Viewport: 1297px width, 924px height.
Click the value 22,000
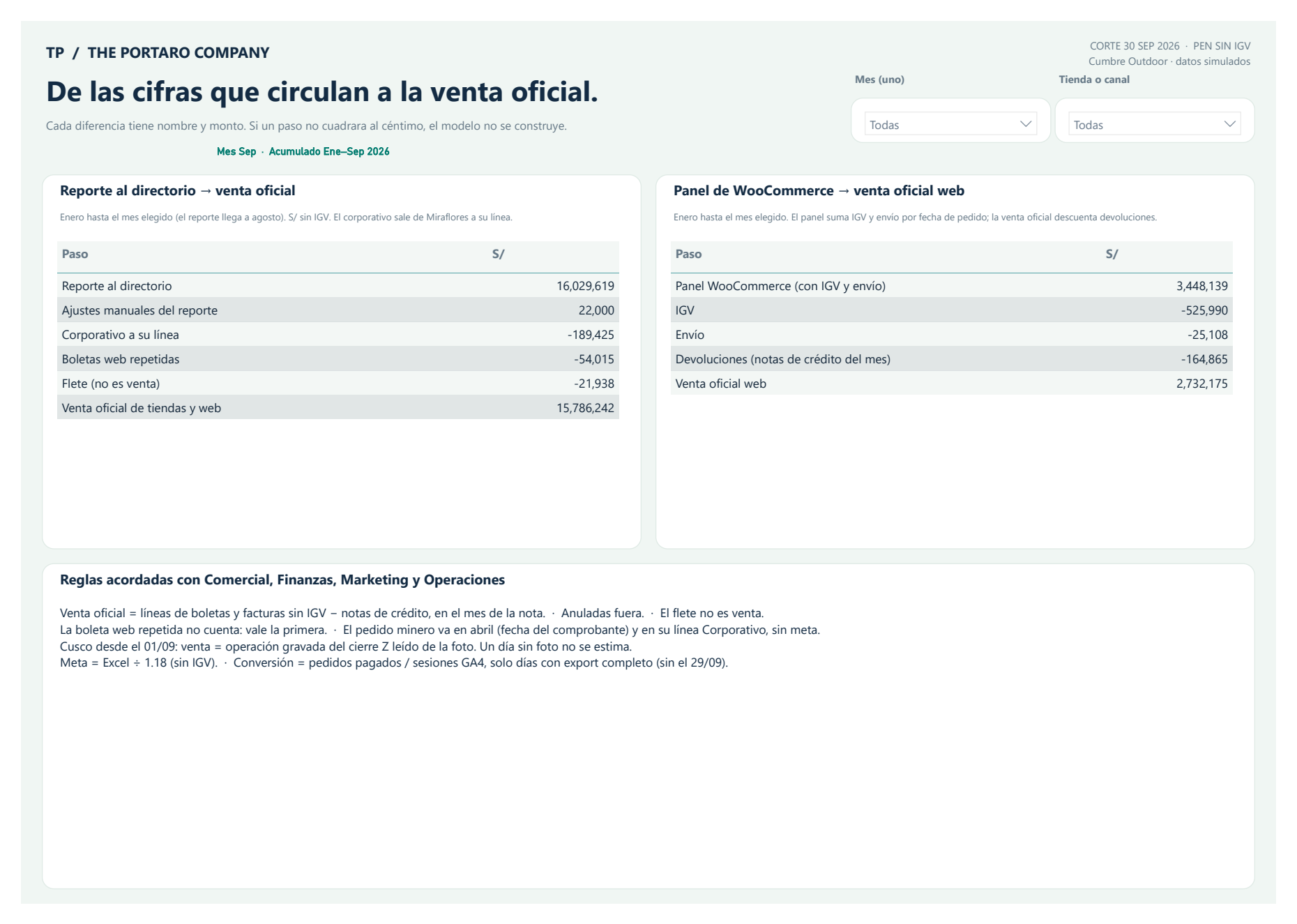tap(596, 310)
